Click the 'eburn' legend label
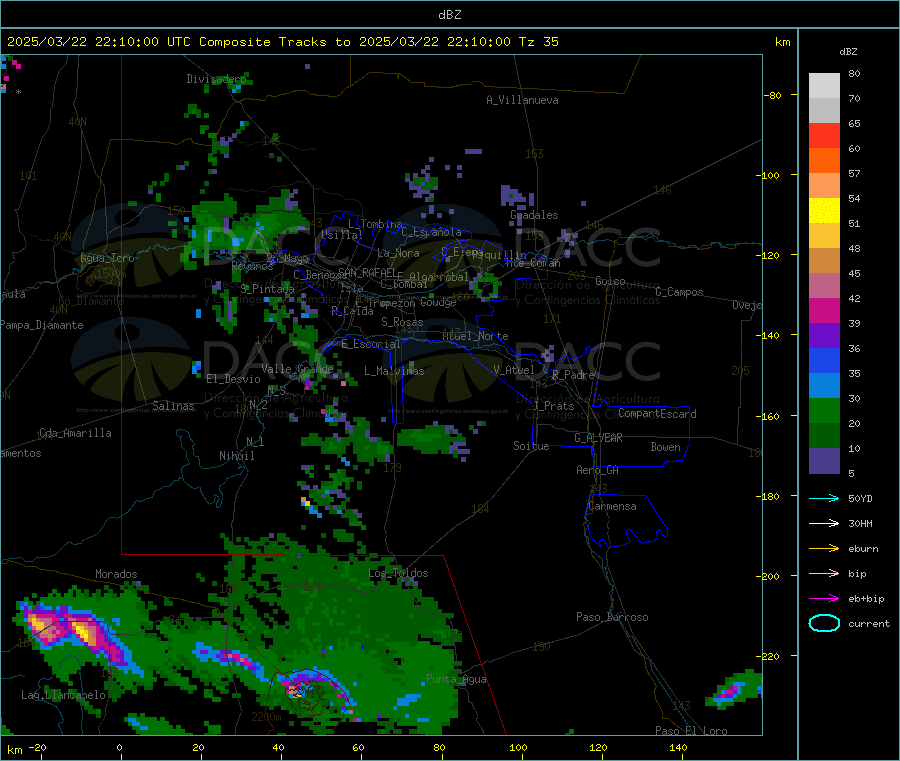Image resolution: width=900 pixels, height=761 pixels. tap(863, 549)
